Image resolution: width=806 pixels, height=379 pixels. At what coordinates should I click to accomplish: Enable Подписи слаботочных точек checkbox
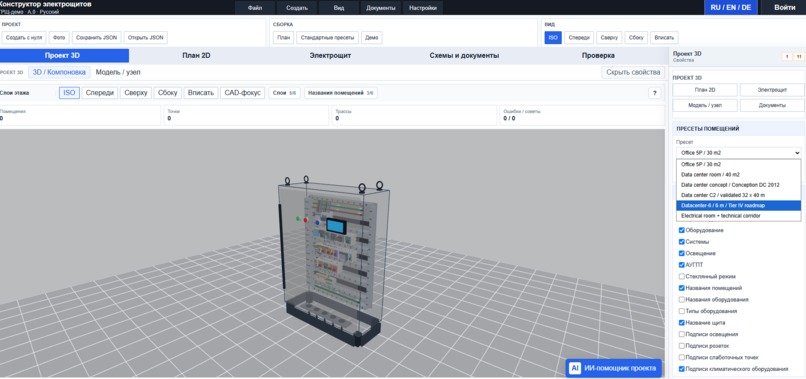coord(682,357)
